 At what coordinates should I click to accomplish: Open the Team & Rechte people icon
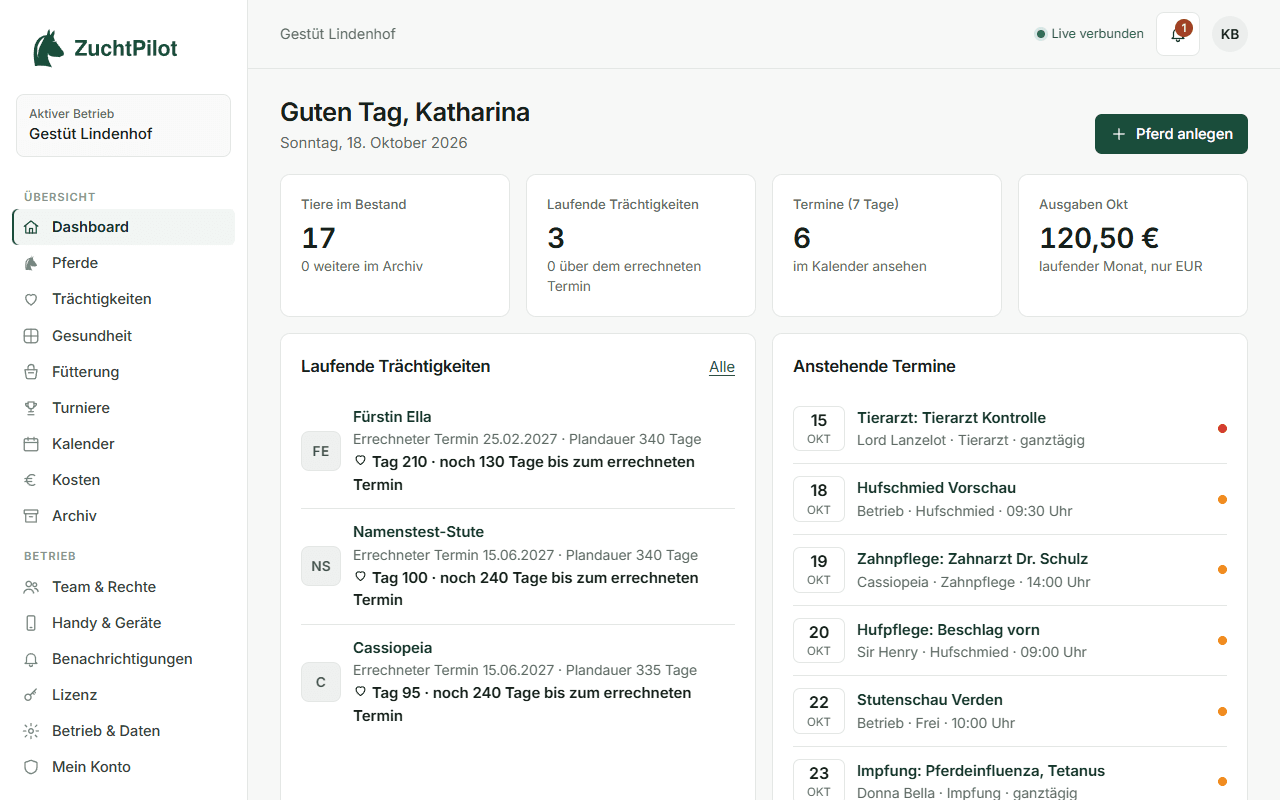31,587
